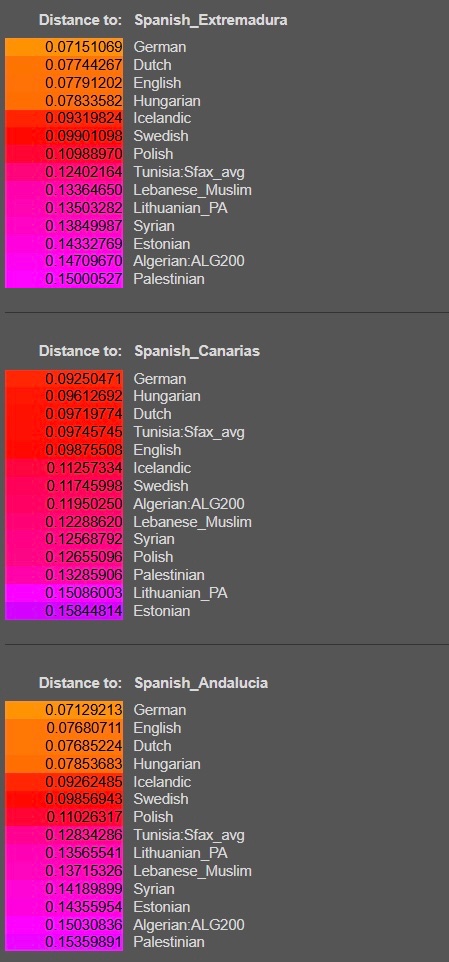The height and width of the screenshot is (962, 449).
Task: Click Syrian label in Extremadura list
Action: [x=154, y=226]
